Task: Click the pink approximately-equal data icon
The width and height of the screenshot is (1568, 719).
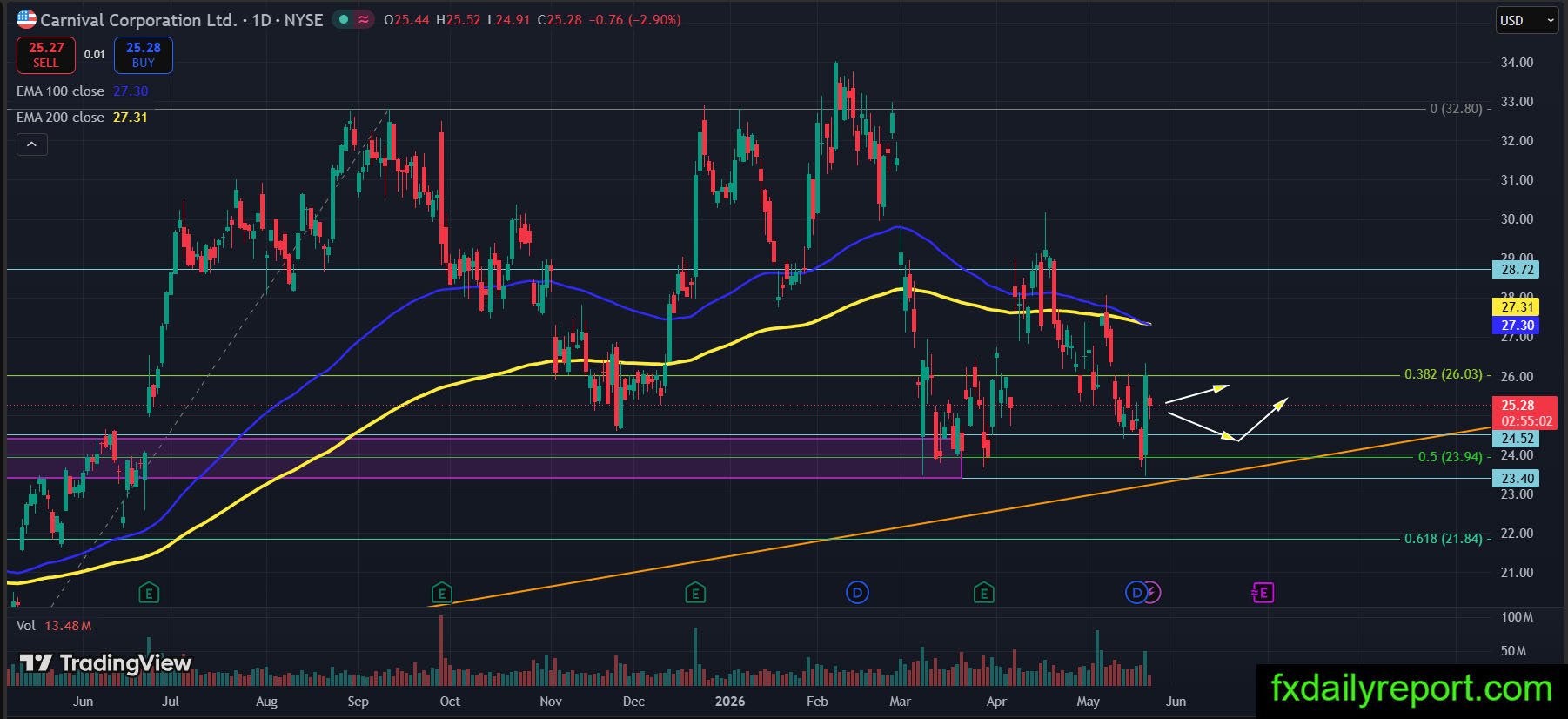Action: coord(364,19)
